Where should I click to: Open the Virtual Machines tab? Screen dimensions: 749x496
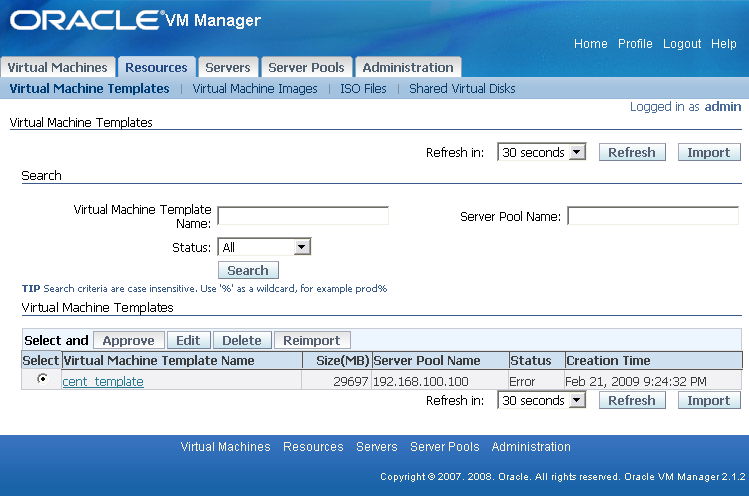tap(57, 67)
